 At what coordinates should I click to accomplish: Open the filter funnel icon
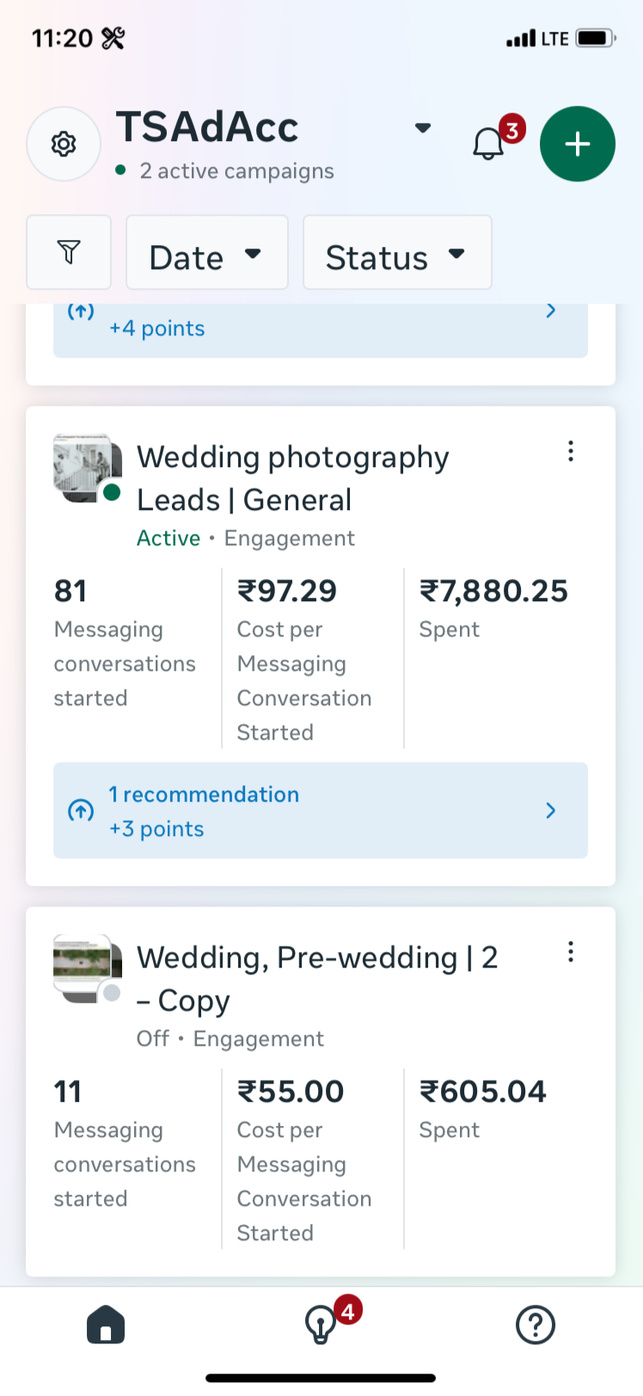[68, 253]
